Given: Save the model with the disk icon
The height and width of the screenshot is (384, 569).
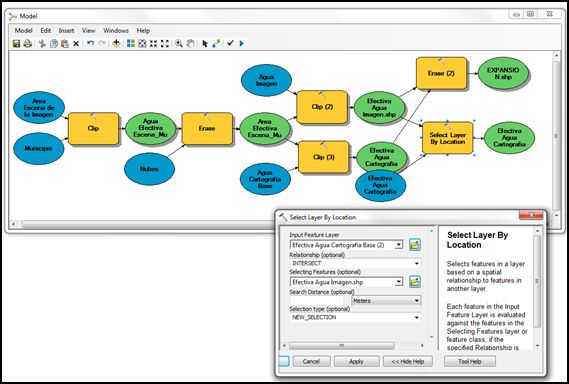Looking at the screenshot, I should (x=16, y=44).
